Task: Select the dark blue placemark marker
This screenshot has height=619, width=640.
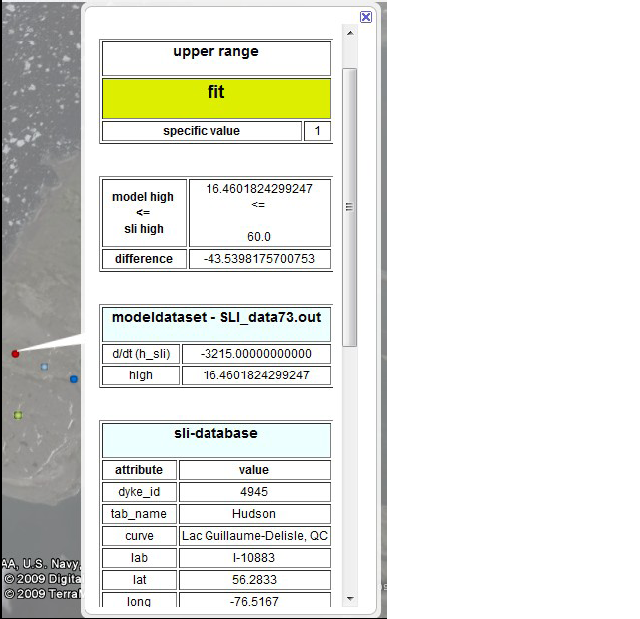Action: point(74,379)
